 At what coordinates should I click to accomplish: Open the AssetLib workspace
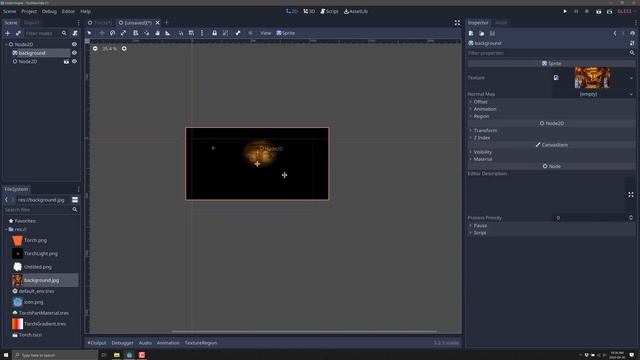356,11
